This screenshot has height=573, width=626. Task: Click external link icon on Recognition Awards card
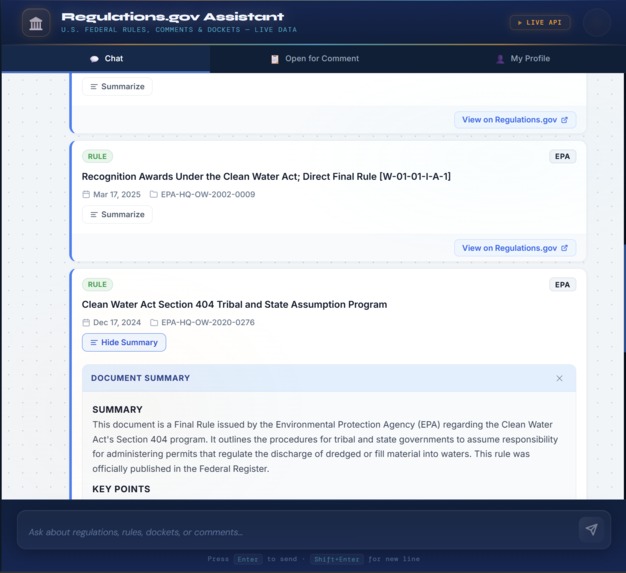565,248
